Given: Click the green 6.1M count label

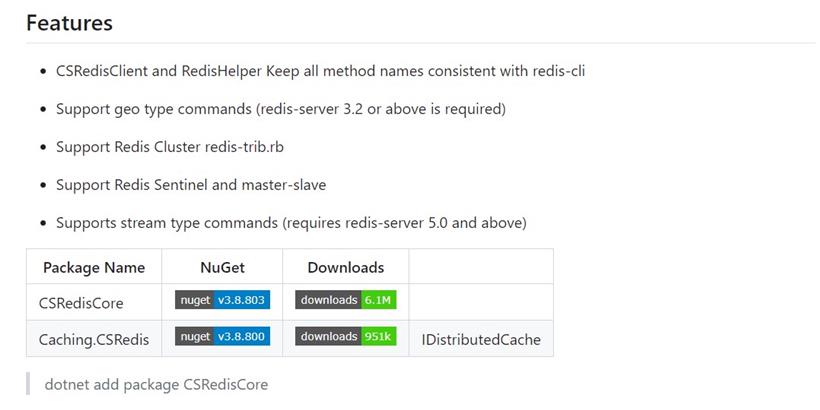Looking at the screenshot, I should (x=379, y=300).
